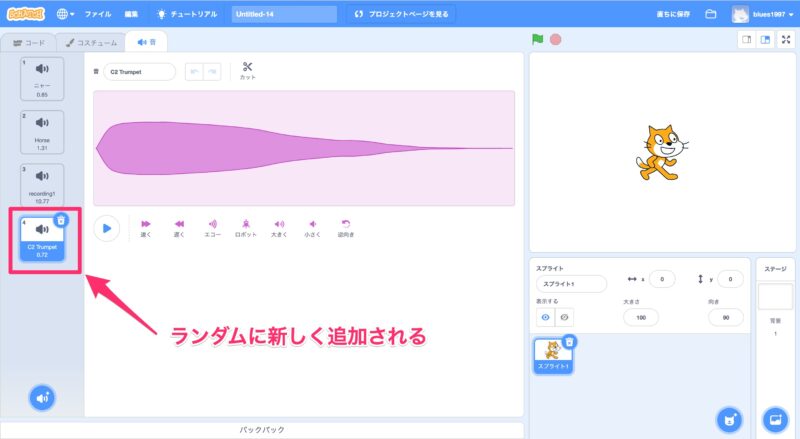This screenshot has width=800, height=439.
Task: Switch to the コスチューム tab
Action: (91, 42)
